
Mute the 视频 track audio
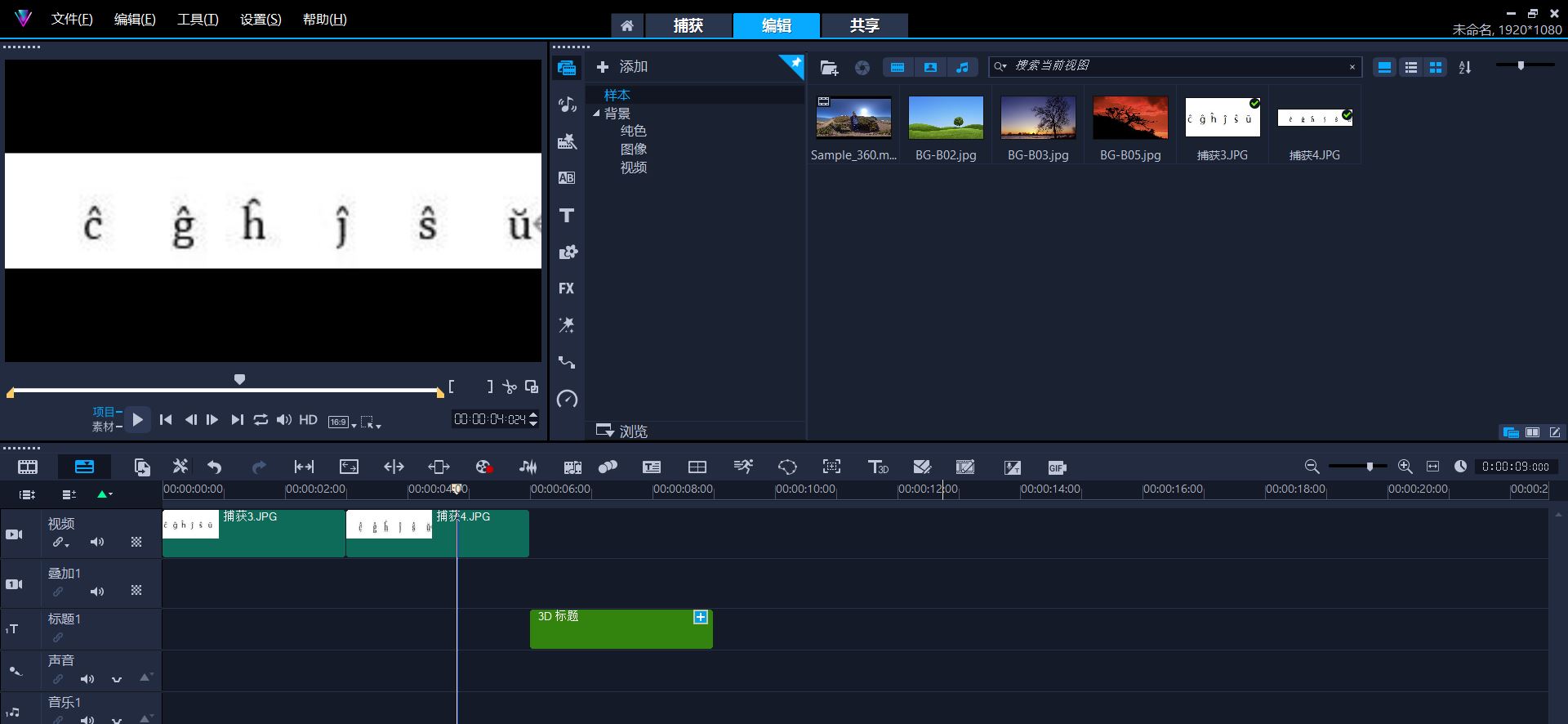point(97,542)
